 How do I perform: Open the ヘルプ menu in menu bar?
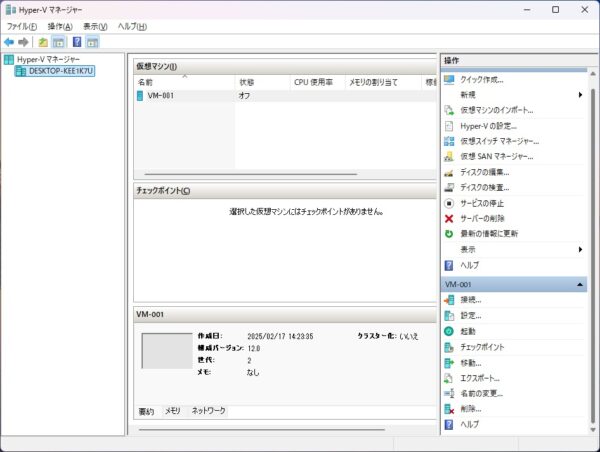point(132,26)
